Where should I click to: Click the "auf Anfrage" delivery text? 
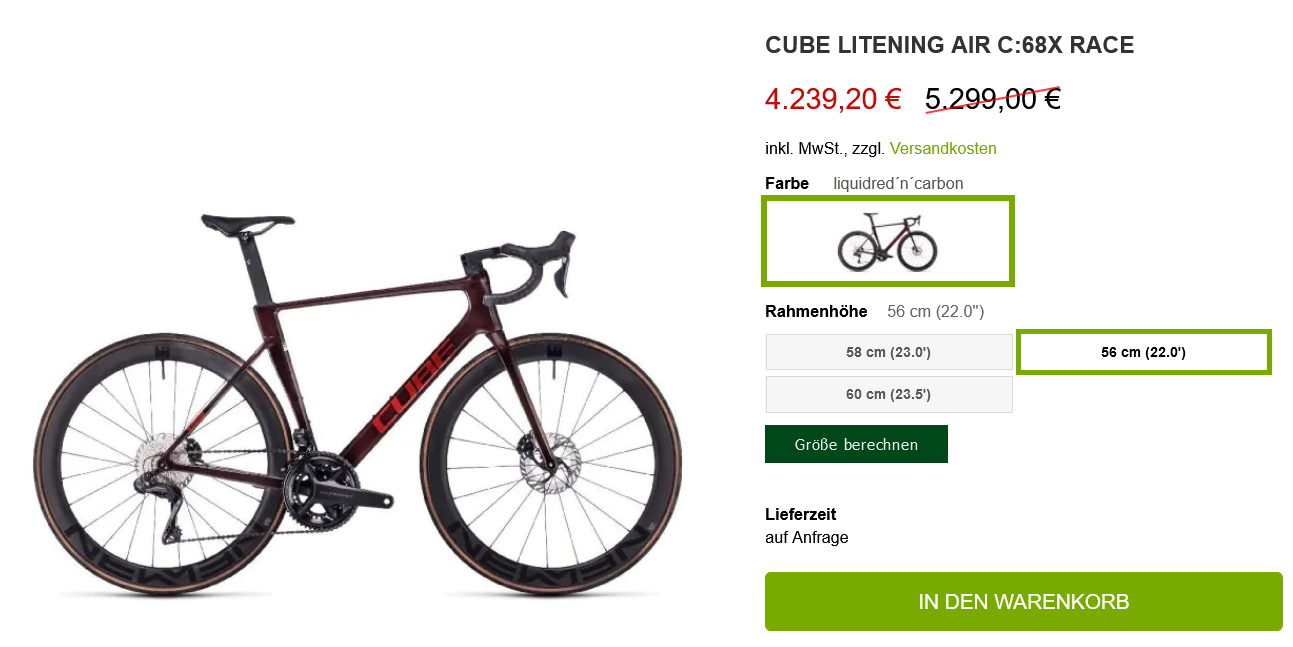tap(806, 537)
